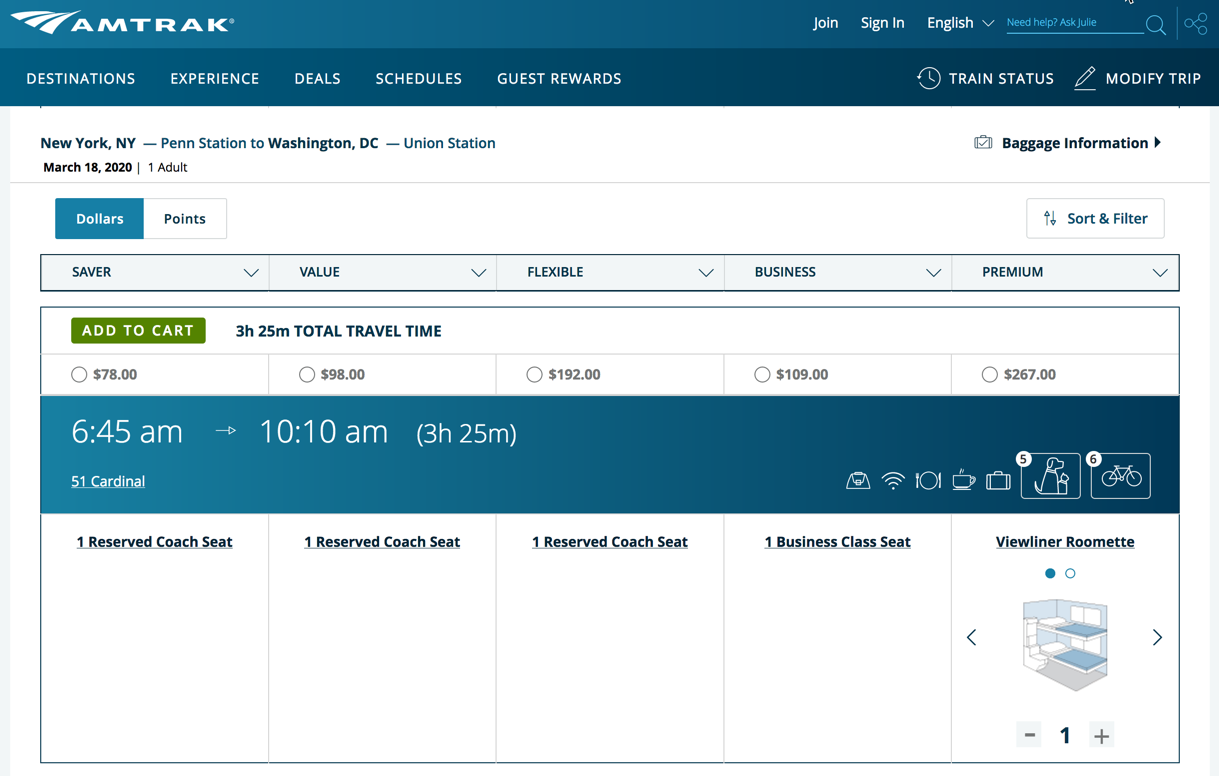
Task: Increase Viewliner Roomette quantity with plus stepper
Action: click(1101, 734)
